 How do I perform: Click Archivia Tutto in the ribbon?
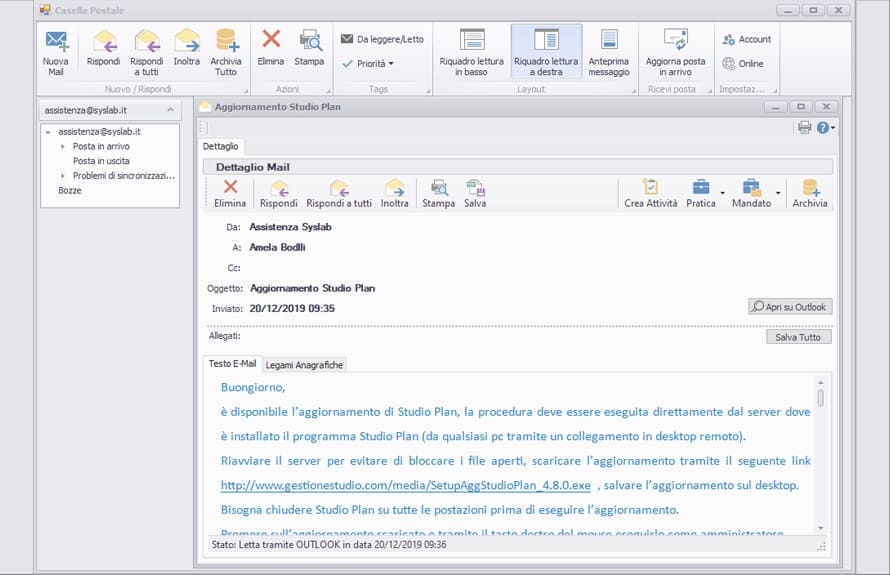[226, 42]
